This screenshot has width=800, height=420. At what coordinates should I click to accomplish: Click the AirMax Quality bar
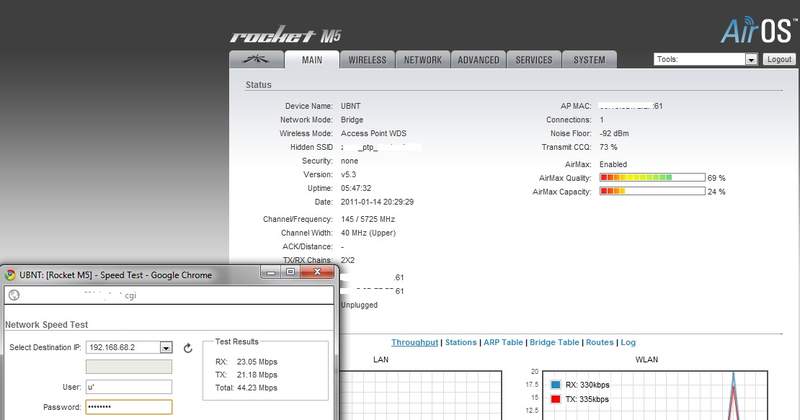[x=653, y=178]
